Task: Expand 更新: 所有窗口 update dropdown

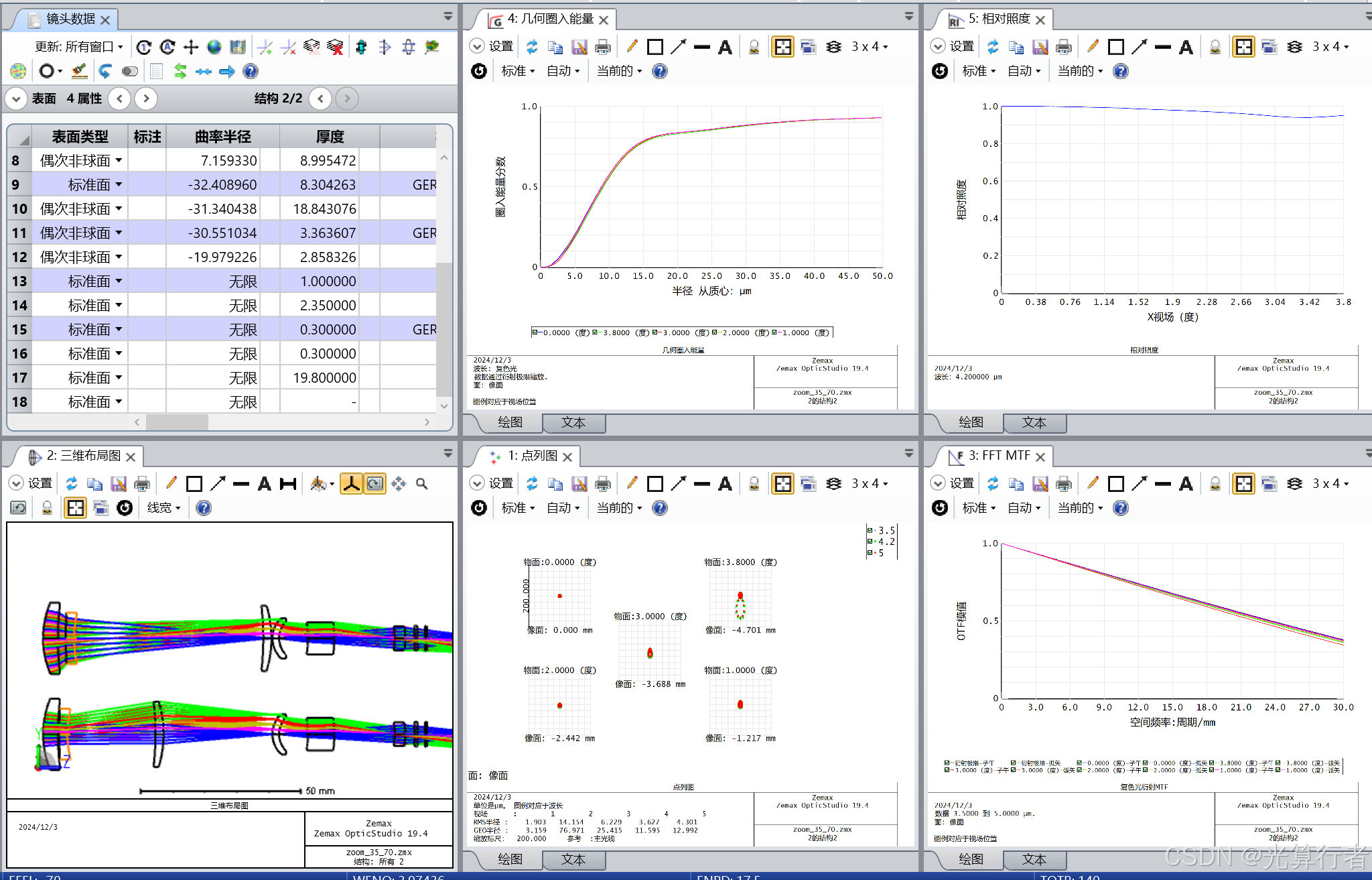Action: [79, 47]
